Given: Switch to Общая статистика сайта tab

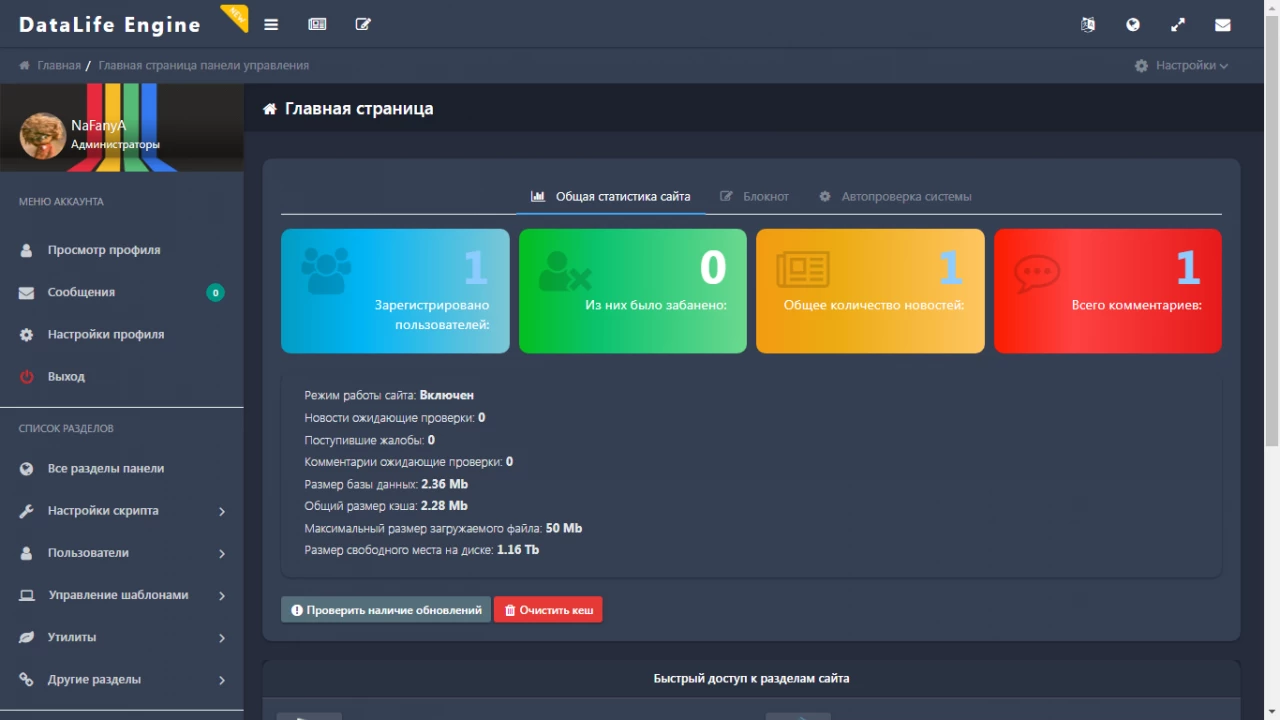Looking at the screenshot, I should point(610,197).
